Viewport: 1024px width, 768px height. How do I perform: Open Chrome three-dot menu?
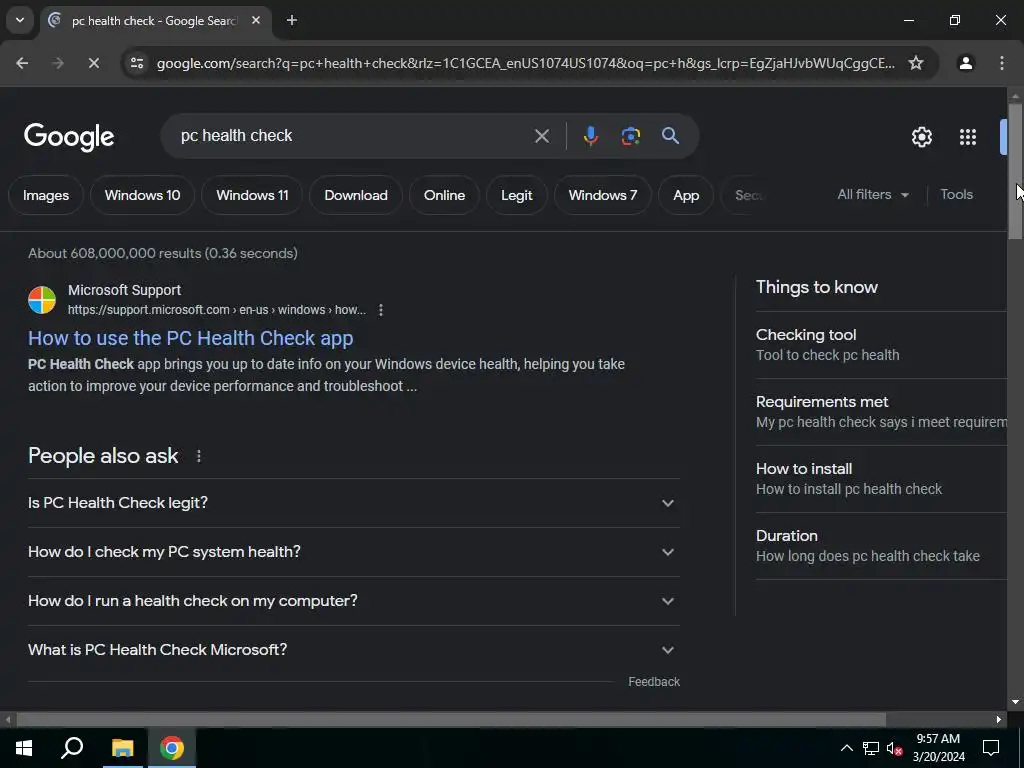coord(1002,63)
